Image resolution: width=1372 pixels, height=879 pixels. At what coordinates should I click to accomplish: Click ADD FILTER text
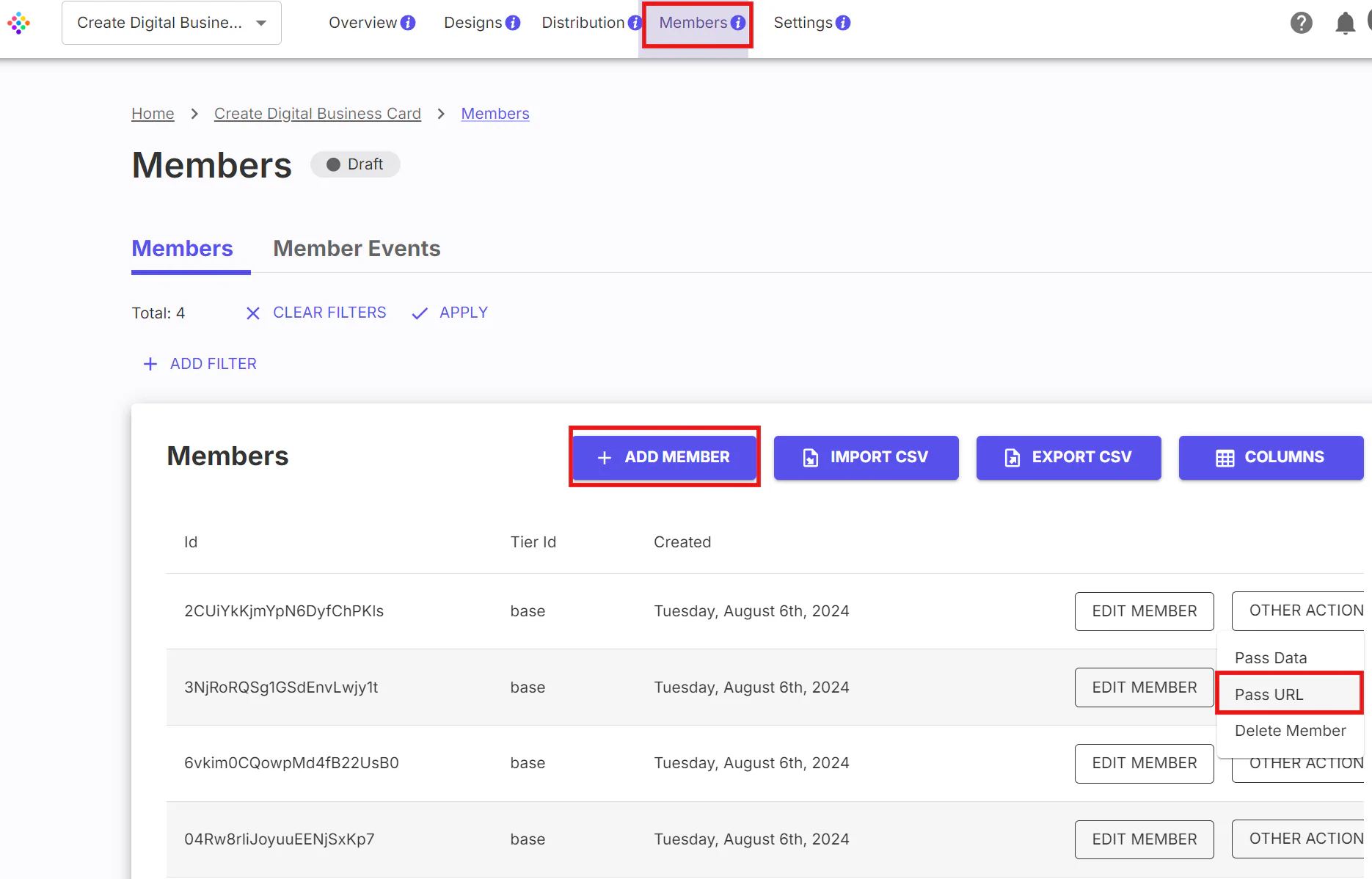[214, 364]
